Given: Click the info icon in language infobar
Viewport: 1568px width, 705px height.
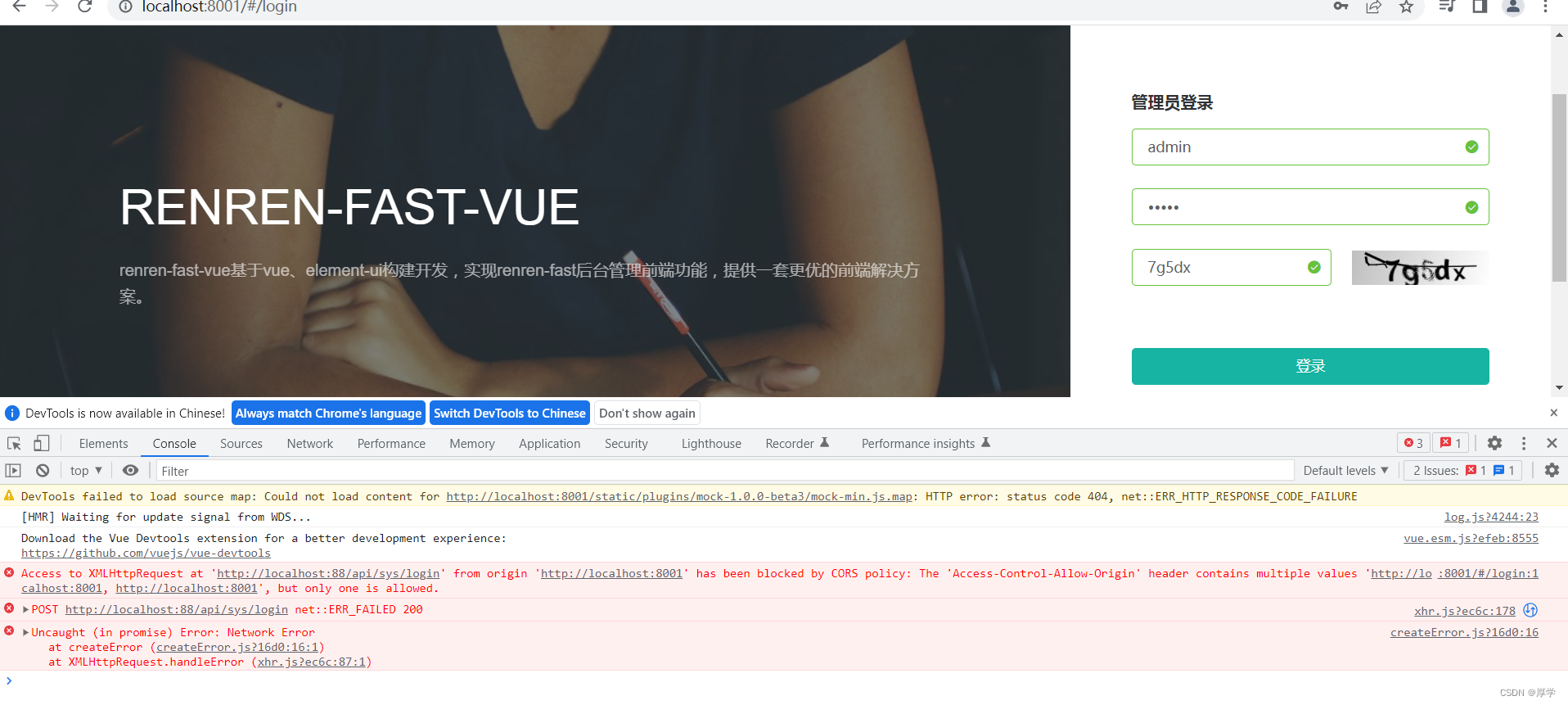Looking at the screenshot, I should coord(12,414).
